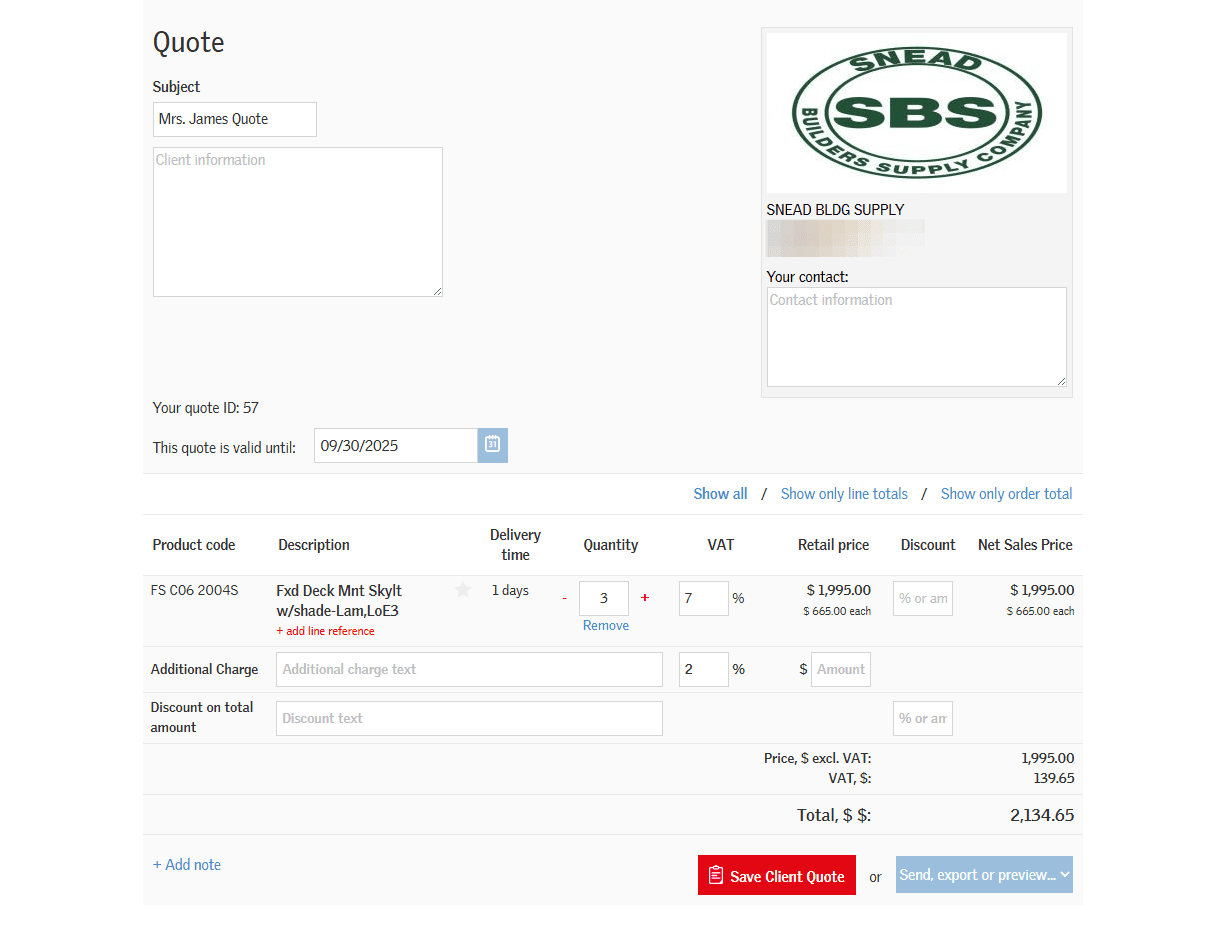Add a note to the quote

(187, 865)
